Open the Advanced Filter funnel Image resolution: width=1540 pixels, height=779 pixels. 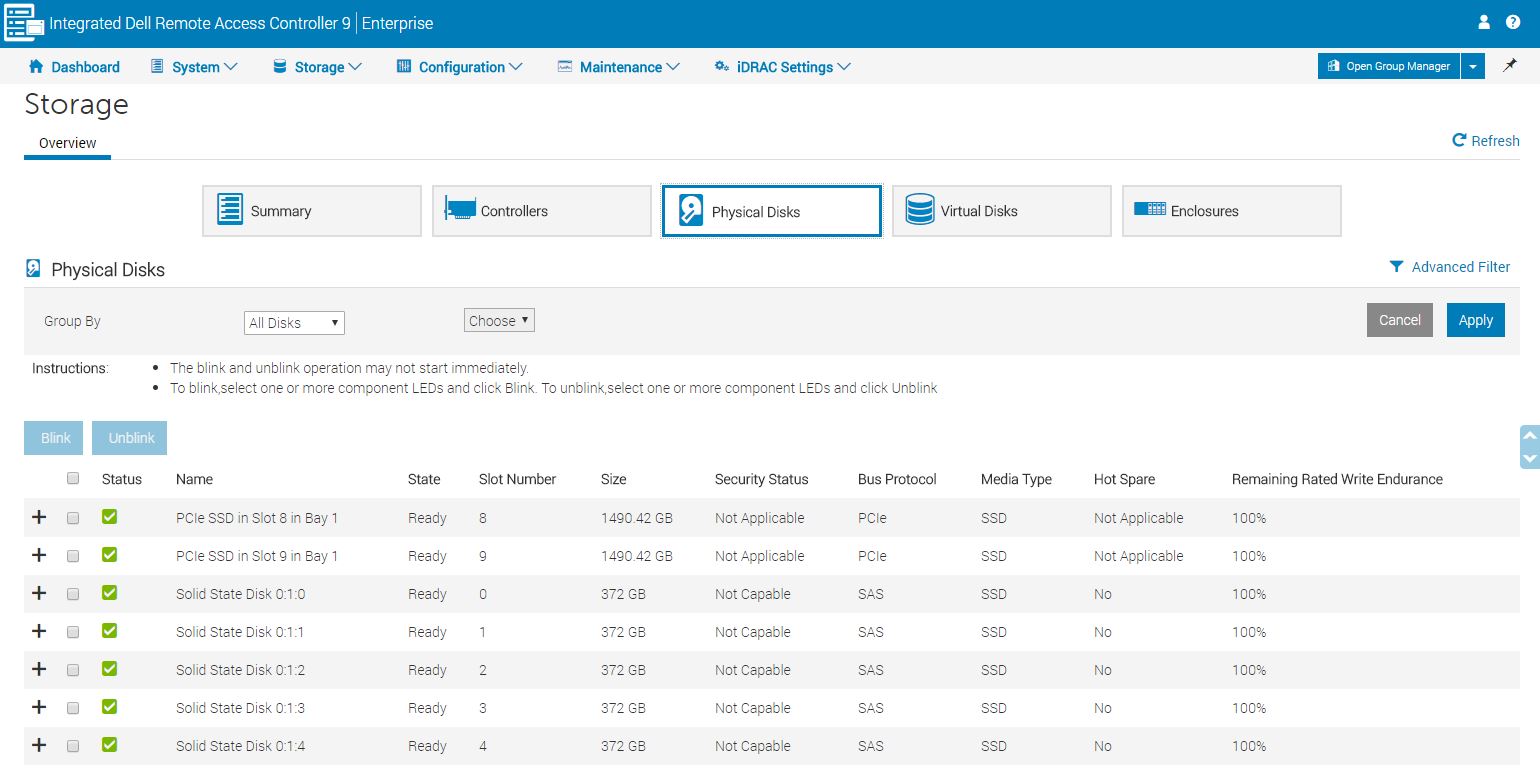click(x=1397, y=267)
